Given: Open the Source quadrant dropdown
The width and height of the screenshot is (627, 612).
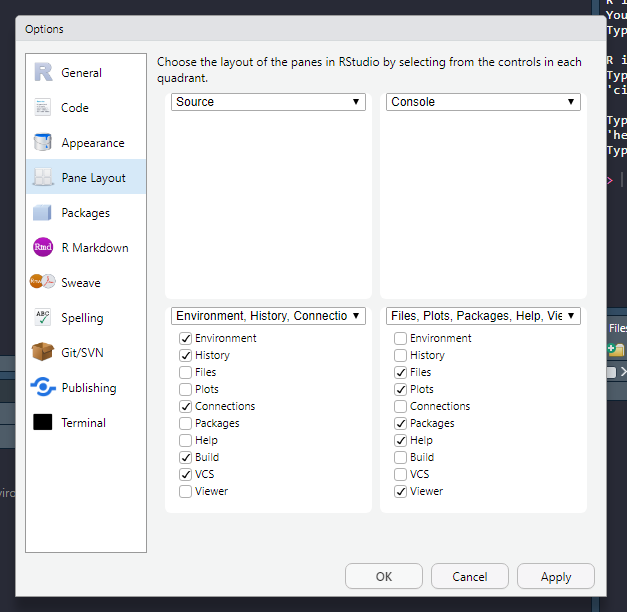Looking at the screenshot, I should 268,102.
